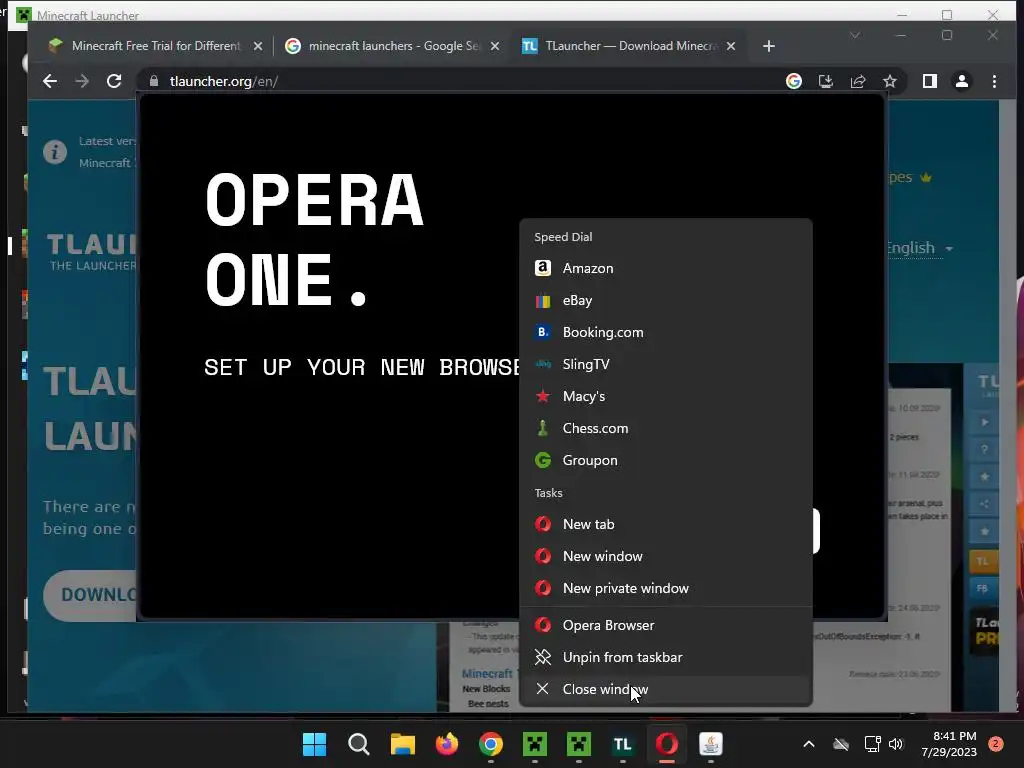This screenshot has width=1024, height=768.
Task: Open Groupon speed dial entry
Action: 665,460
